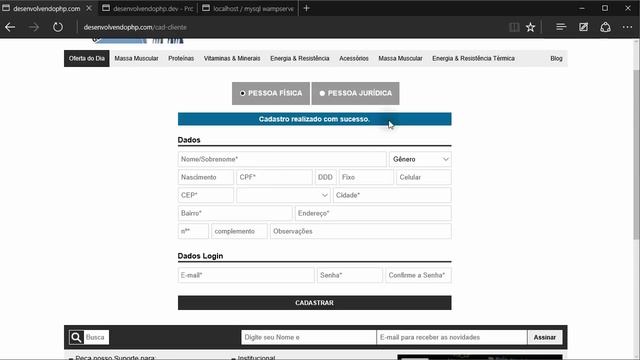Click the Cadastro realizado com sucesso message
This screenshot has width=640, height=360.
coord(315,119)
